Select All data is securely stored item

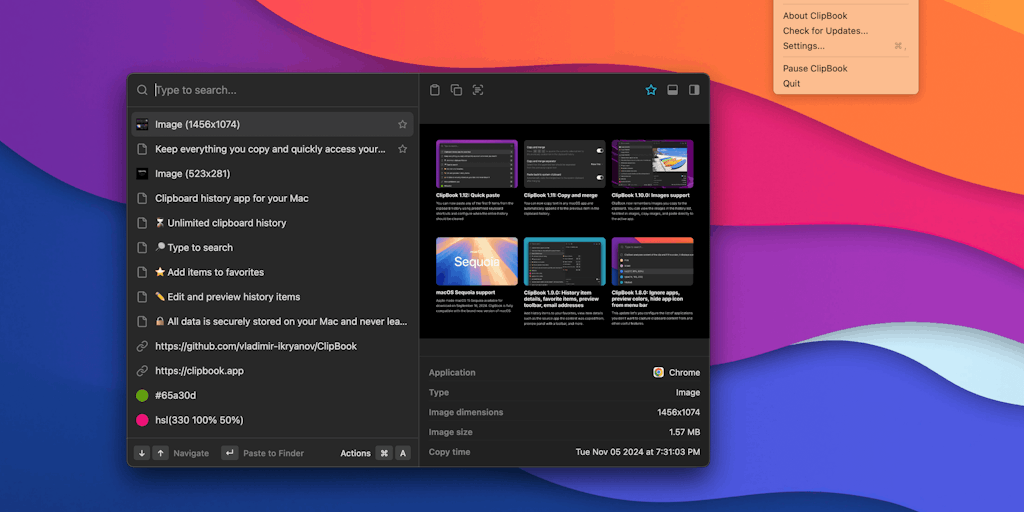[272, 321]
